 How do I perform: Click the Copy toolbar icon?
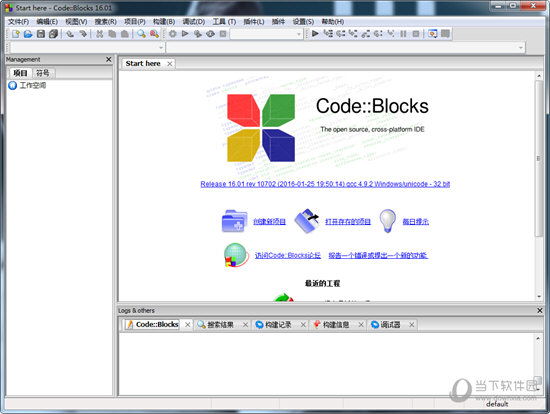point(112,34)
